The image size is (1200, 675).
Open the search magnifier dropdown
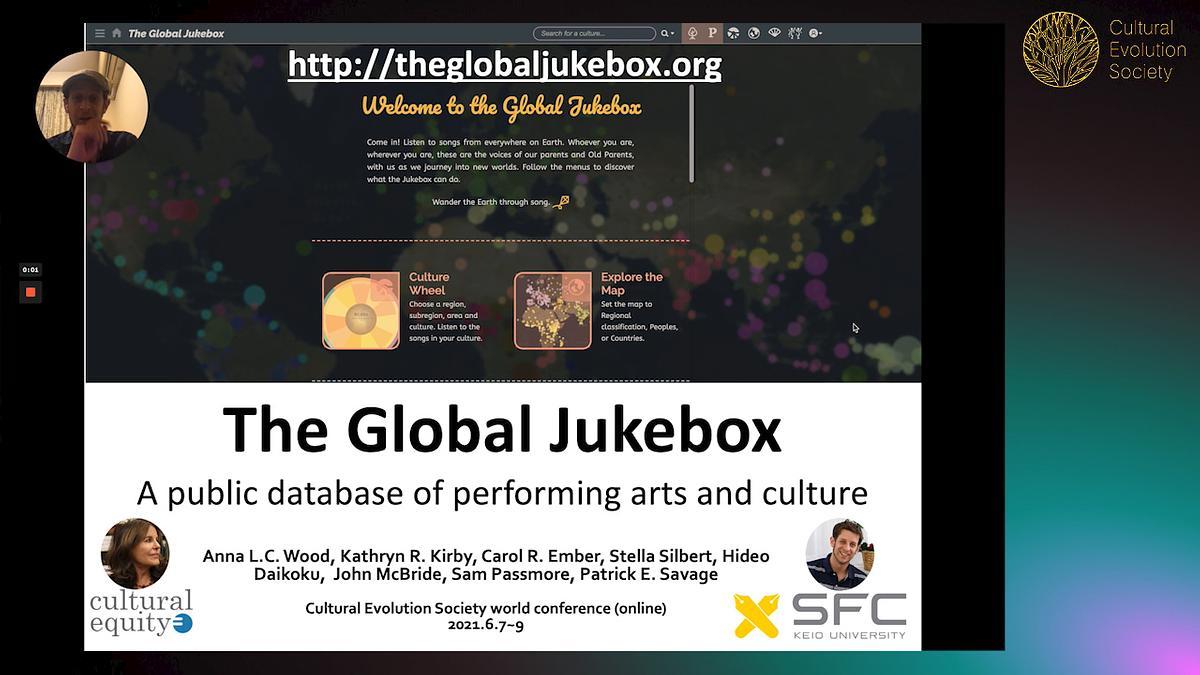click(x=667, y=33)
